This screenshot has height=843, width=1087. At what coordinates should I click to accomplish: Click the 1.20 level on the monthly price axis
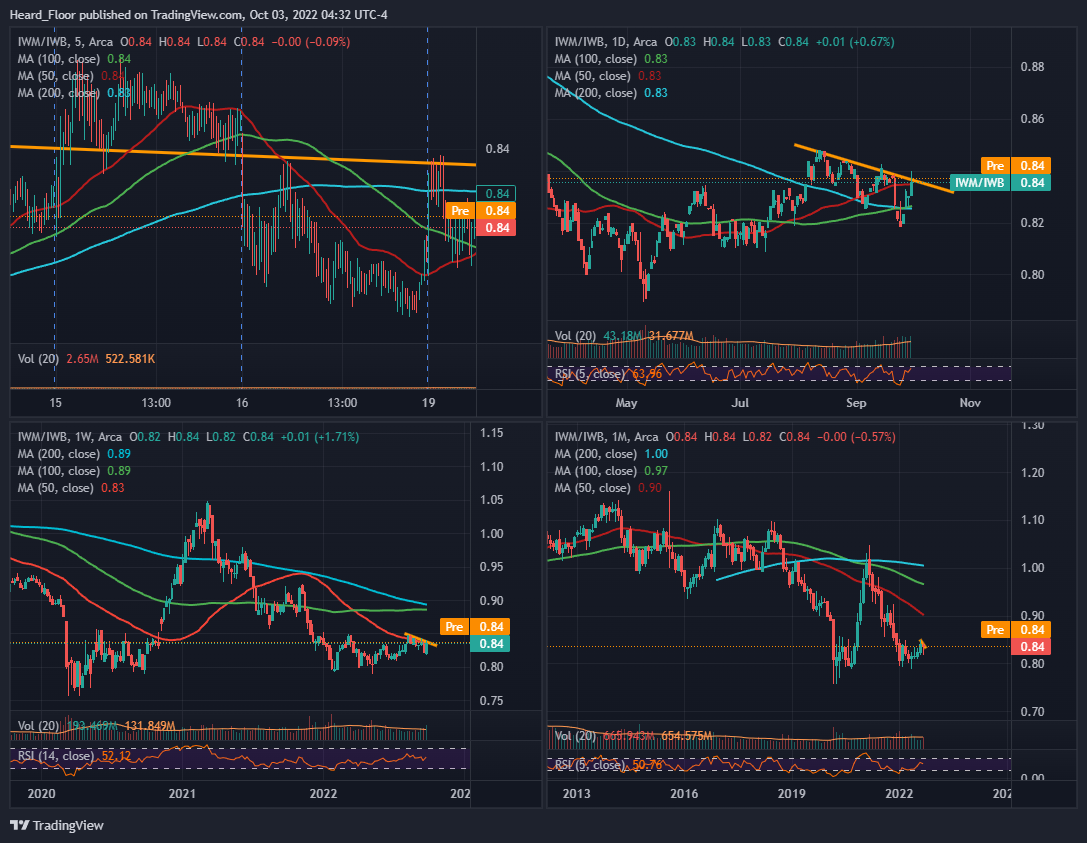[1032, 473]
